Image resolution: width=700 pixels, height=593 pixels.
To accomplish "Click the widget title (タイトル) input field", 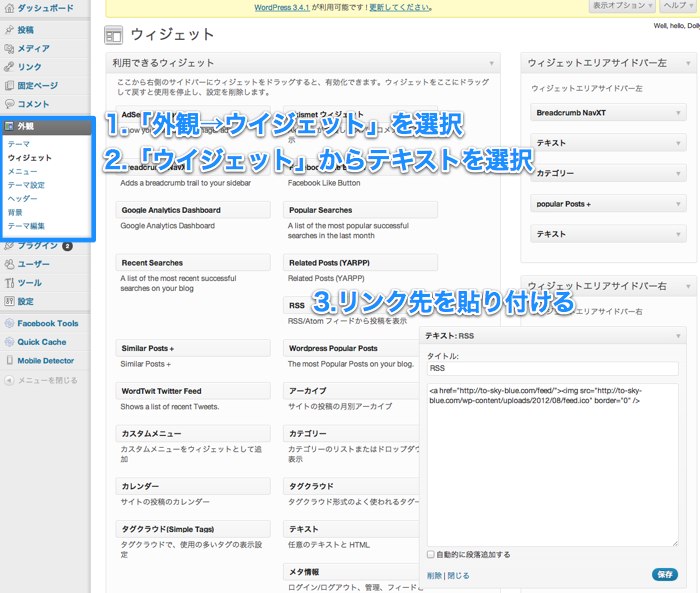I will click(553, 368).
